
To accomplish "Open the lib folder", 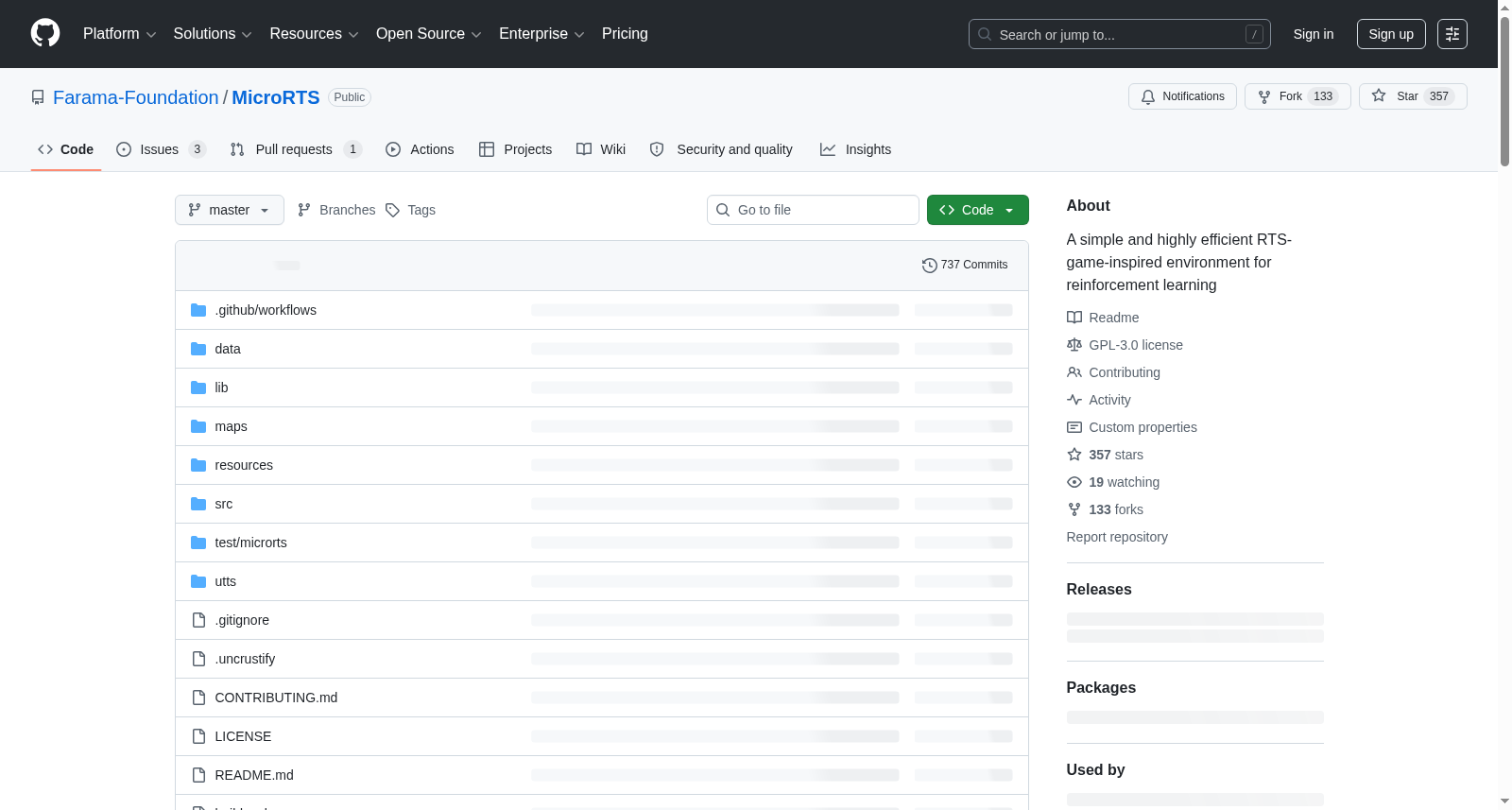I will (221, 388).
